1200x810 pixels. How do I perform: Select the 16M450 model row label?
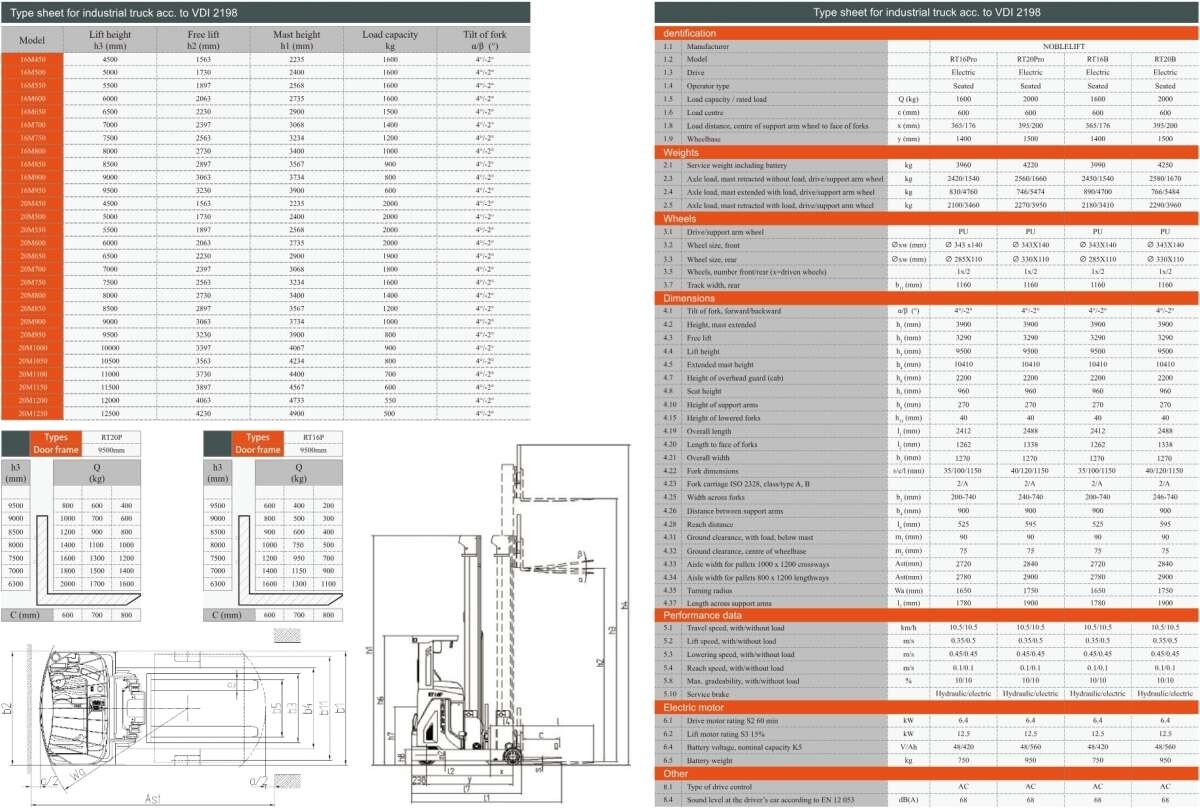point(32,60)
